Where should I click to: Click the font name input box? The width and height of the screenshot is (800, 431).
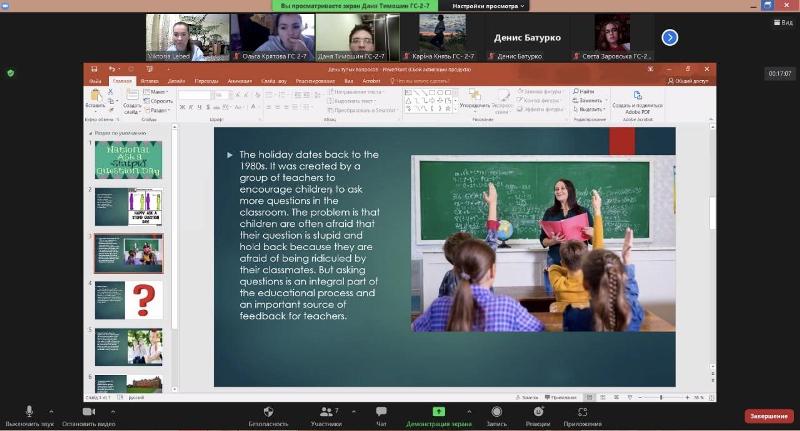(x=194, y=95)
